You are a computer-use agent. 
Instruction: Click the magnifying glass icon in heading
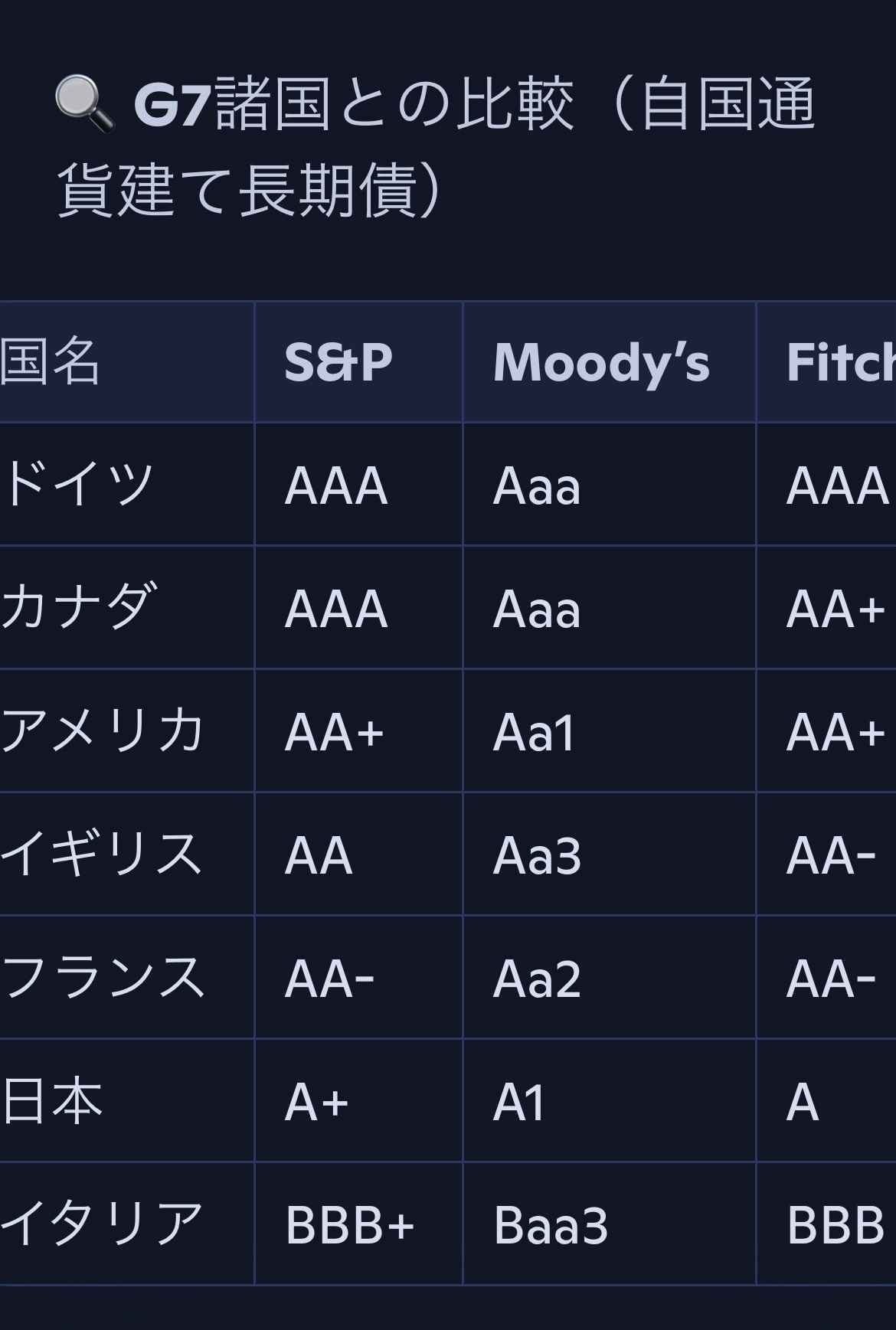pos(84,104)
